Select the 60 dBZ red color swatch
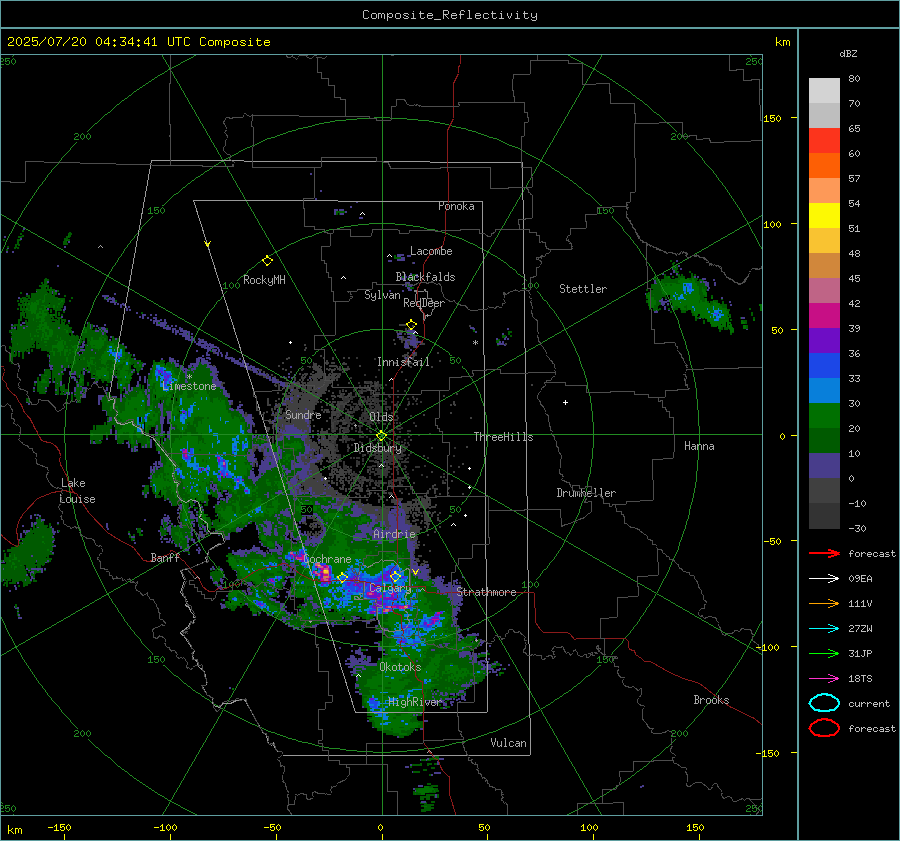 click(x=824, y=141)
